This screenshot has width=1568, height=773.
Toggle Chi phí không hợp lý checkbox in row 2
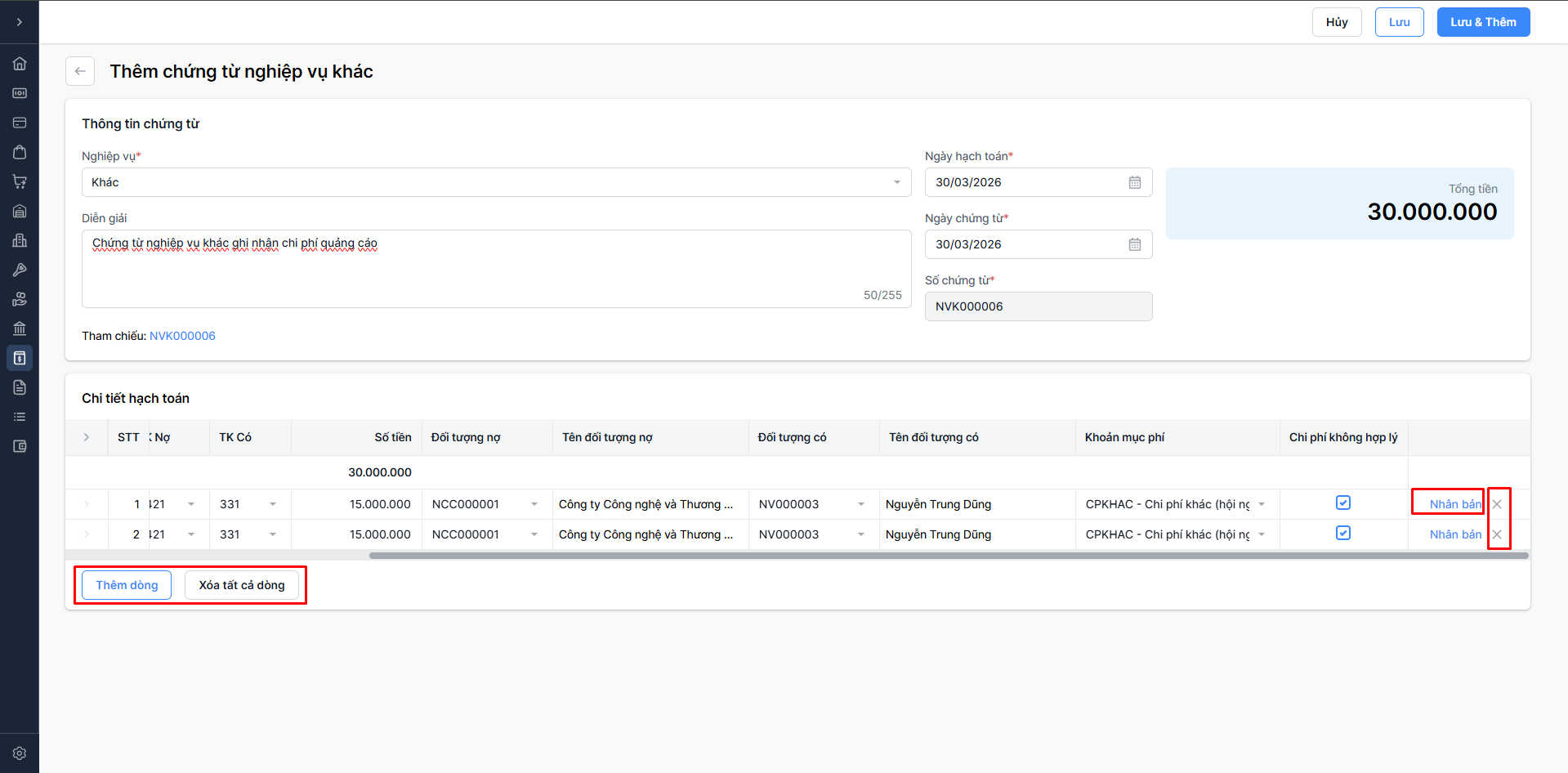[1343, 534]
